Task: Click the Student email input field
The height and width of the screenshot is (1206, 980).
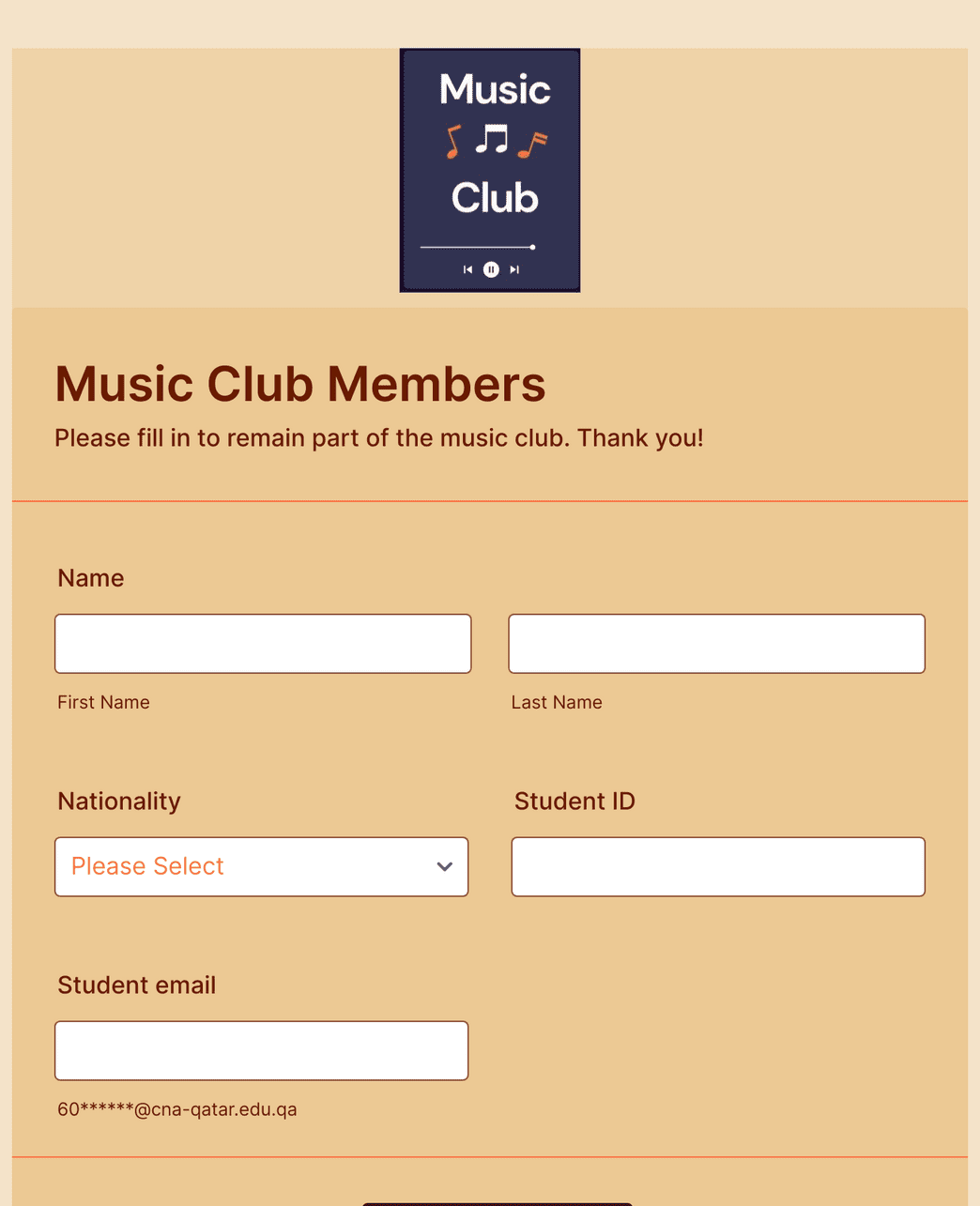Action: tap(261, 1050)
